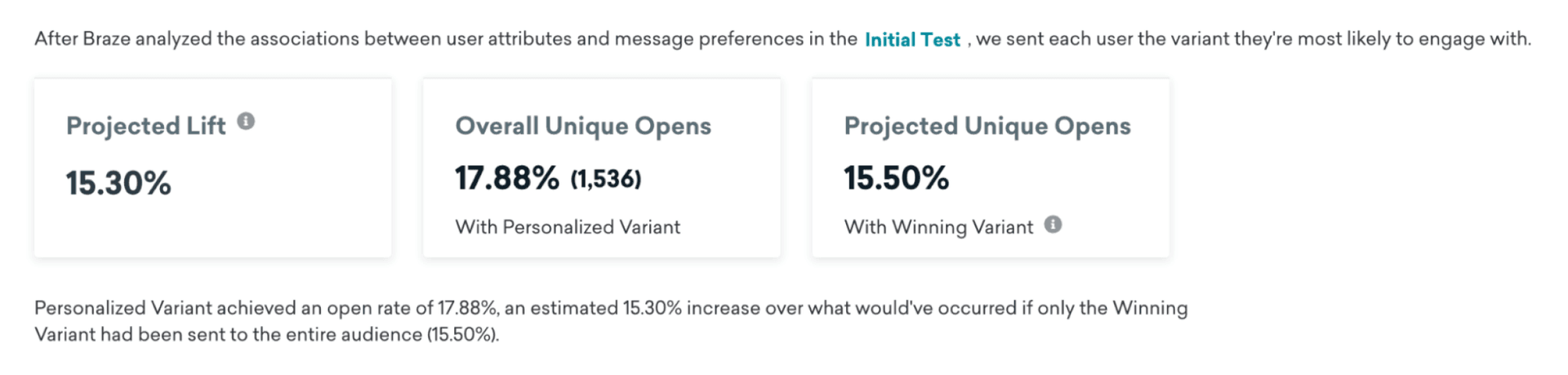Open the Initial Test link
This screenshot has width=1568, height=375.
click(912, 40)
